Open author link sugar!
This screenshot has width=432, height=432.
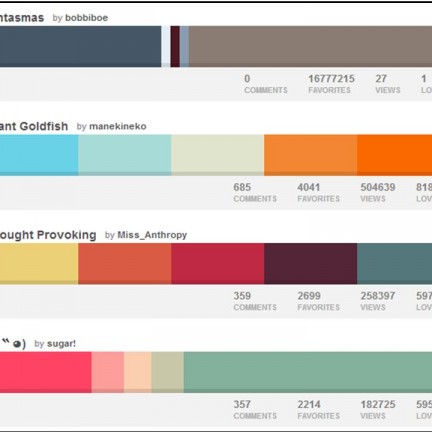click(x=61, y=343)
